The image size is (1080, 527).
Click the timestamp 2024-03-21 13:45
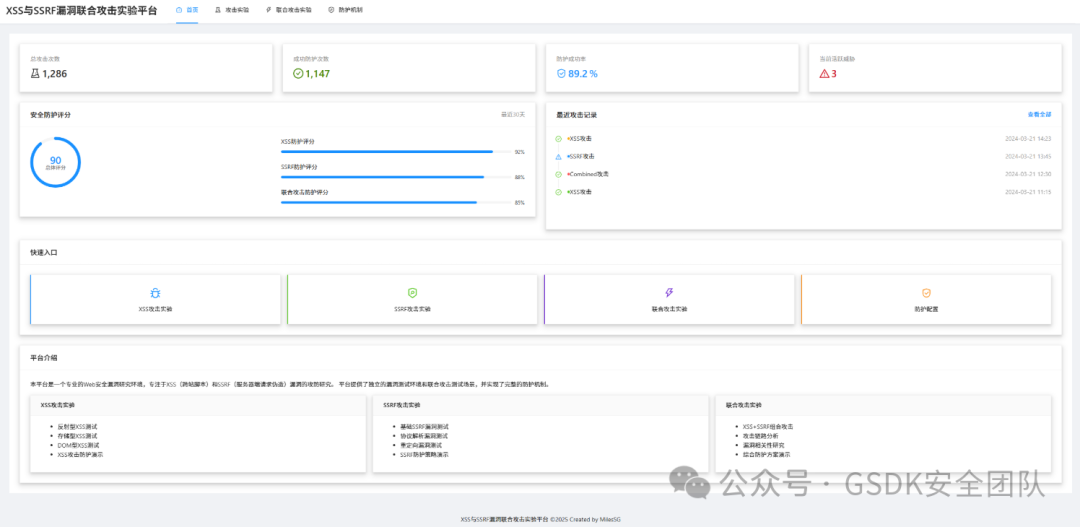click(1028, 156)
